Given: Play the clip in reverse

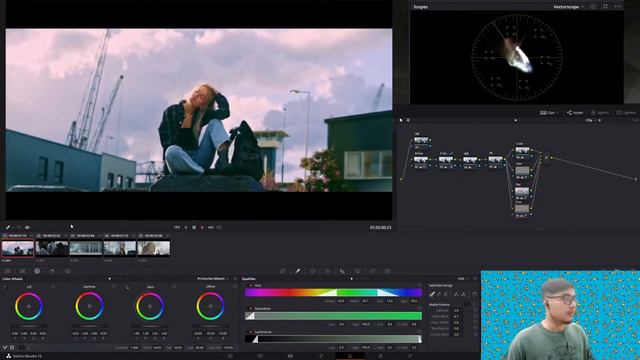Looking at the screenshot, I should pyautogui.click(x=186, y=227).
